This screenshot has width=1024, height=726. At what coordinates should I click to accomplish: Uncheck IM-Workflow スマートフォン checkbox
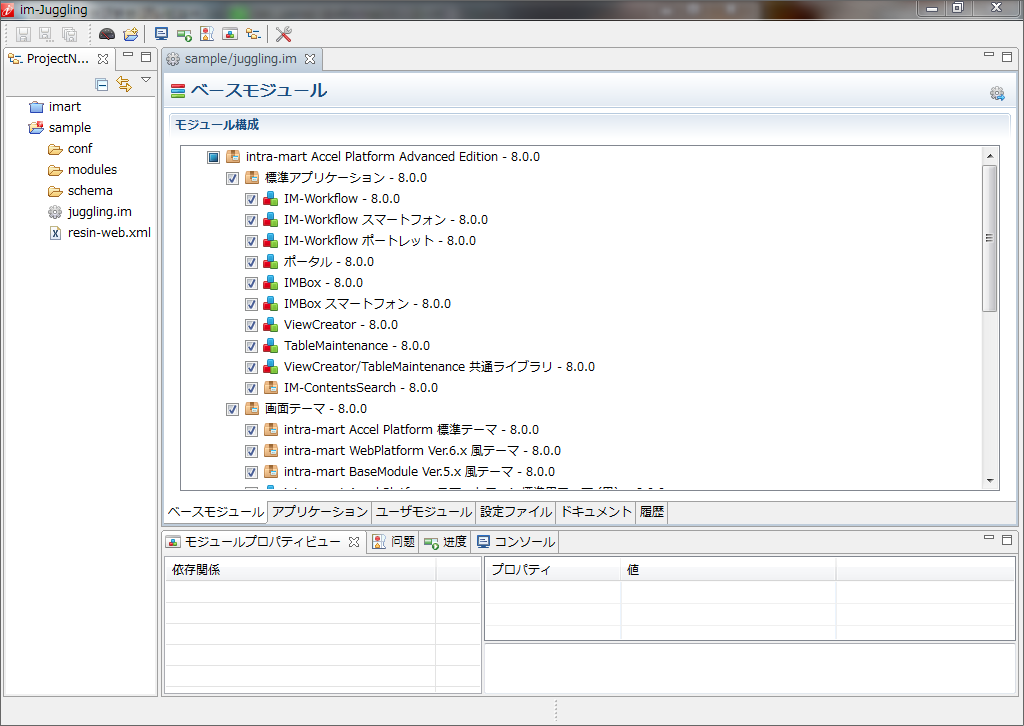251,220
